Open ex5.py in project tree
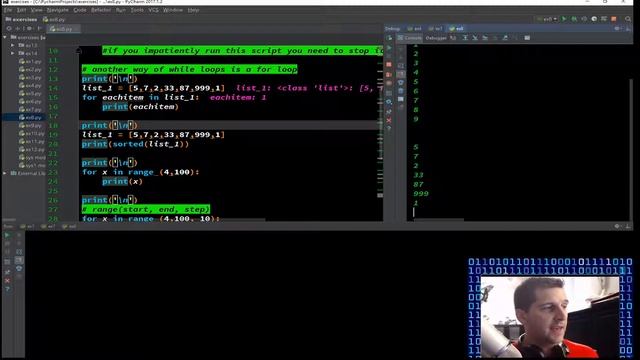 (30, 93)
